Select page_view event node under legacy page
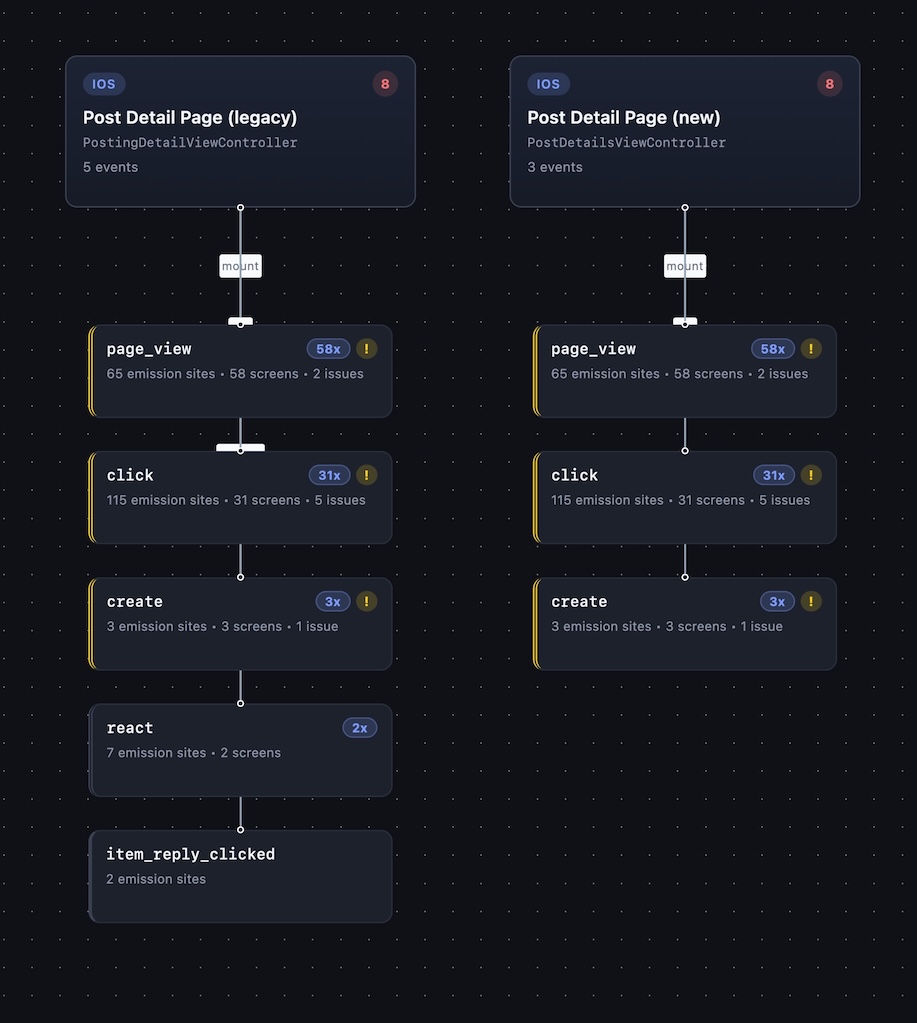This screenshot has height=1023, width=917. [240, 371]
